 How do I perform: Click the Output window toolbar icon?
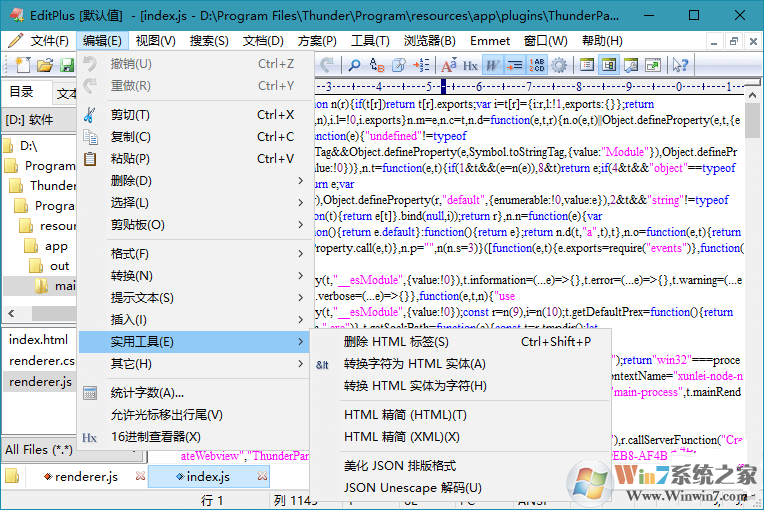[x=630, y=64]
